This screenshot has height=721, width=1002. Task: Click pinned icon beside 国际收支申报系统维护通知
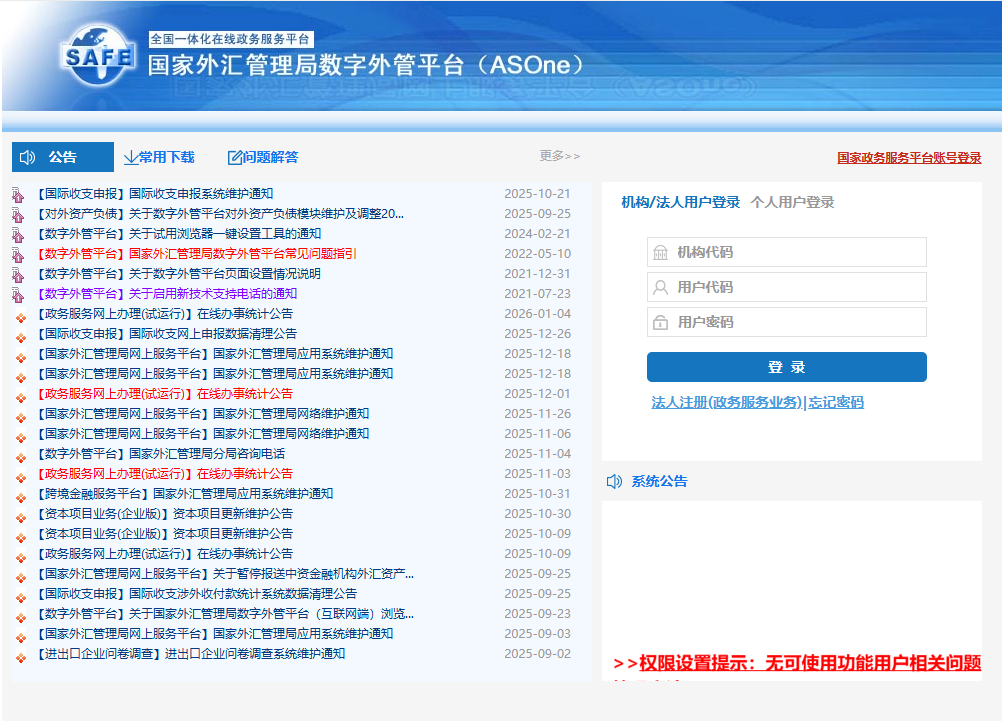point(18,195)
